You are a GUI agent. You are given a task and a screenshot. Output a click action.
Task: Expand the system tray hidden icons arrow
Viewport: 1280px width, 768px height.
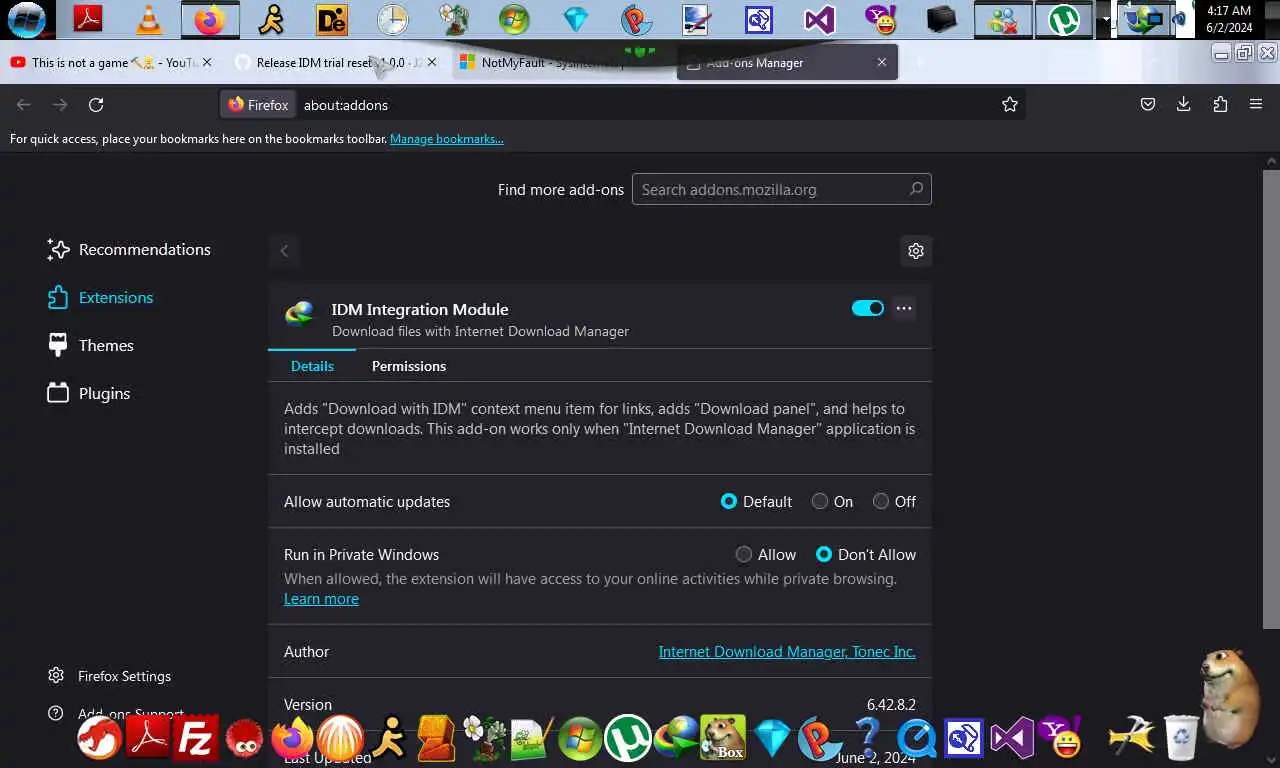pos(1106,19)
